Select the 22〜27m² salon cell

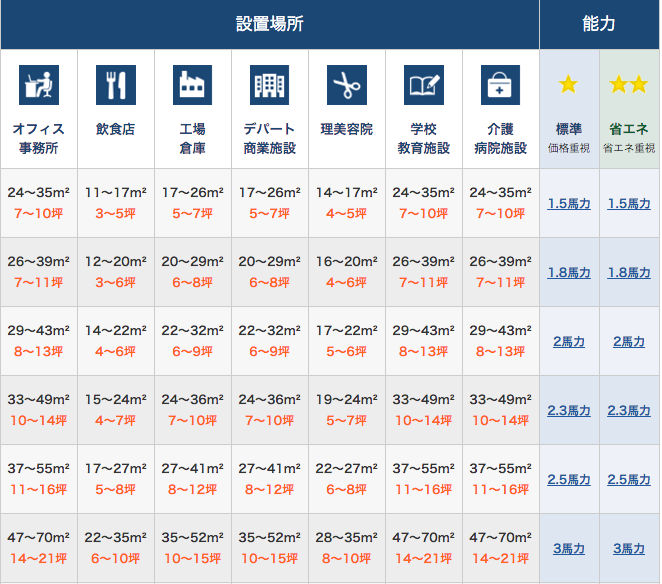click(x=347, y=479)
